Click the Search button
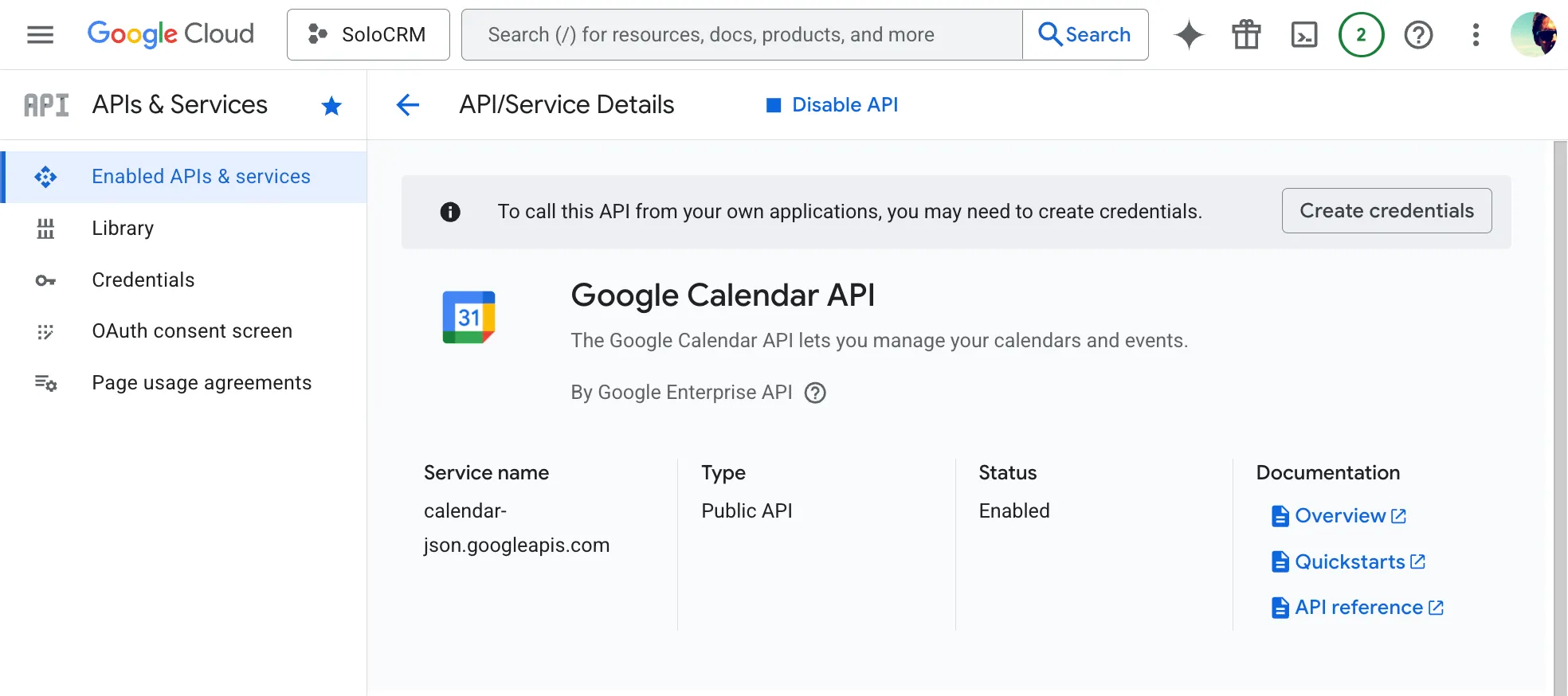This screenshot has width=1568, height=696. (1085, 34)
